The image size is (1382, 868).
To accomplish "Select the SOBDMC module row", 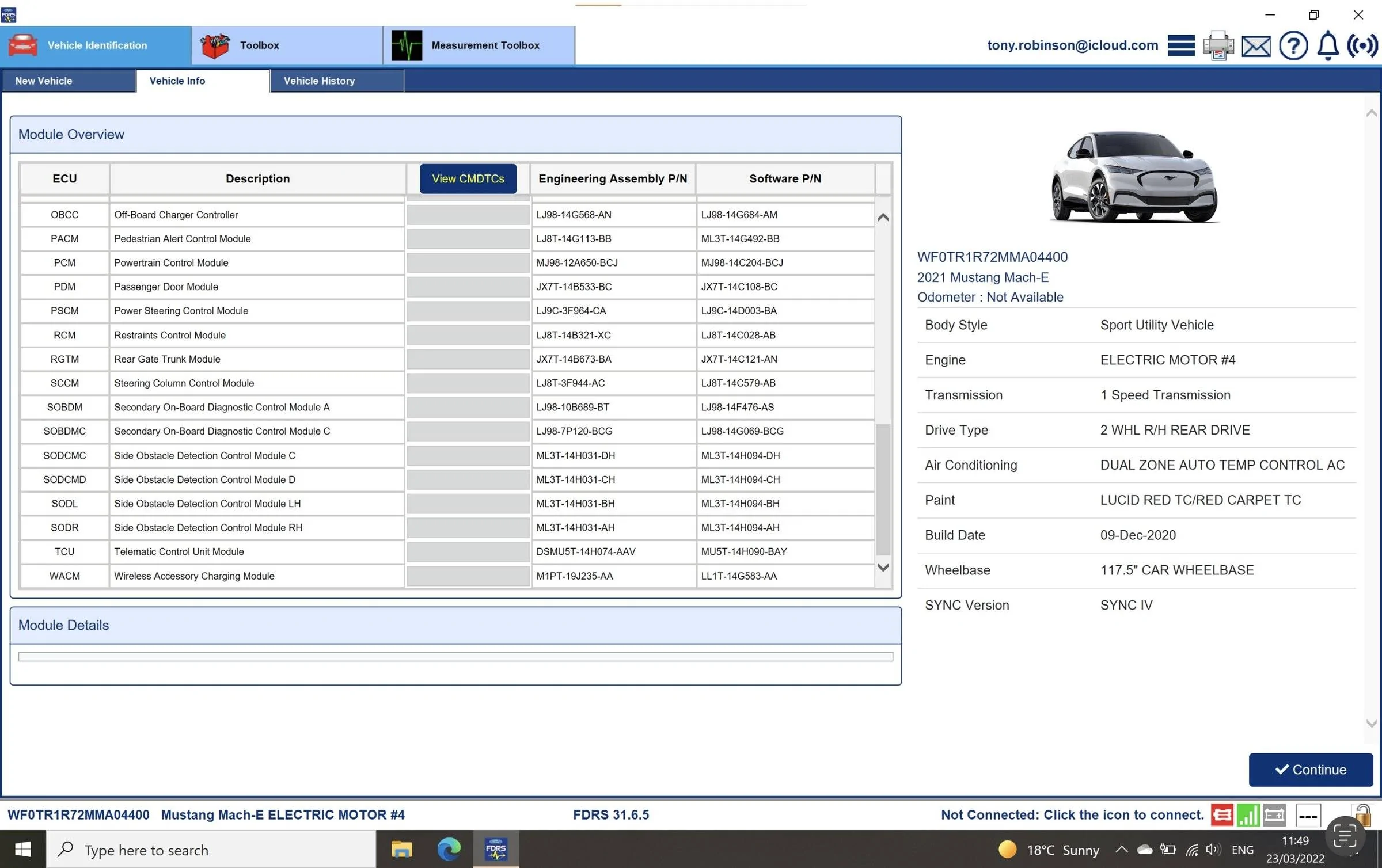I will coord(447,431).
